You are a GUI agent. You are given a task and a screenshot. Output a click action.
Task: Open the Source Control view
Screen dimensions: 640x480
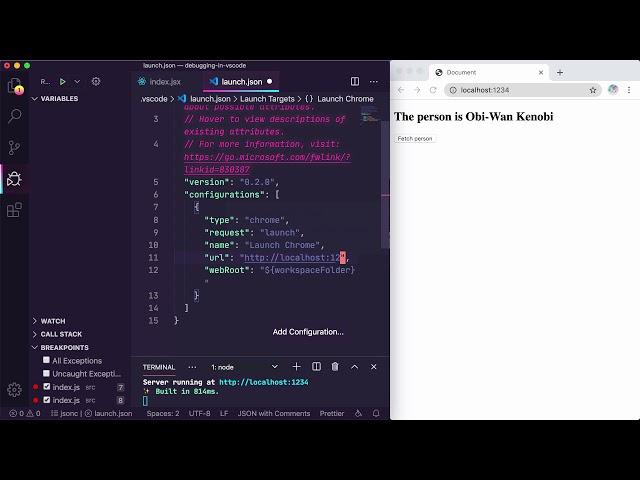pos(15,147)
